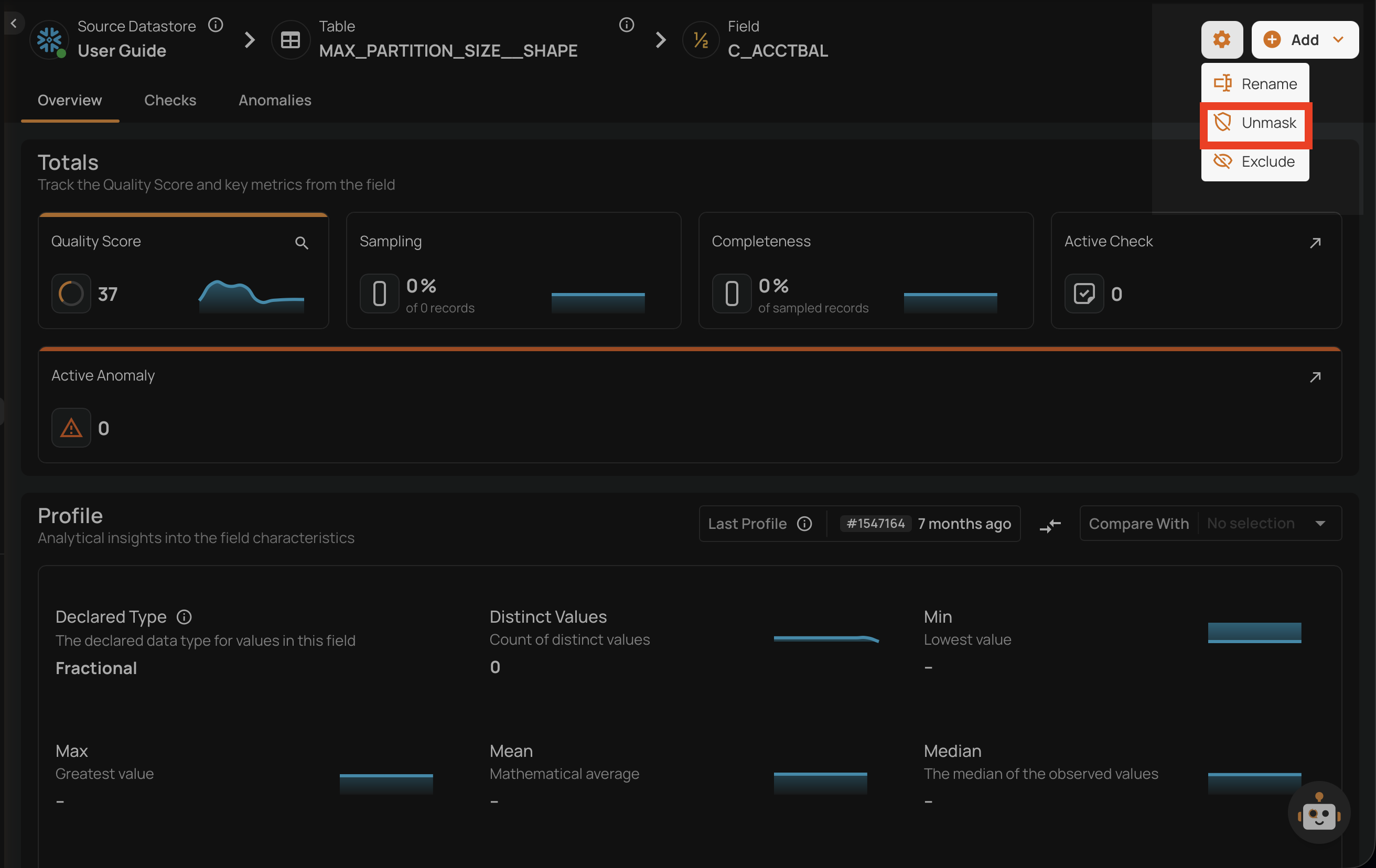Click the Source Datastore info icon
This screenshot has width=1376, height=868.
216,25
